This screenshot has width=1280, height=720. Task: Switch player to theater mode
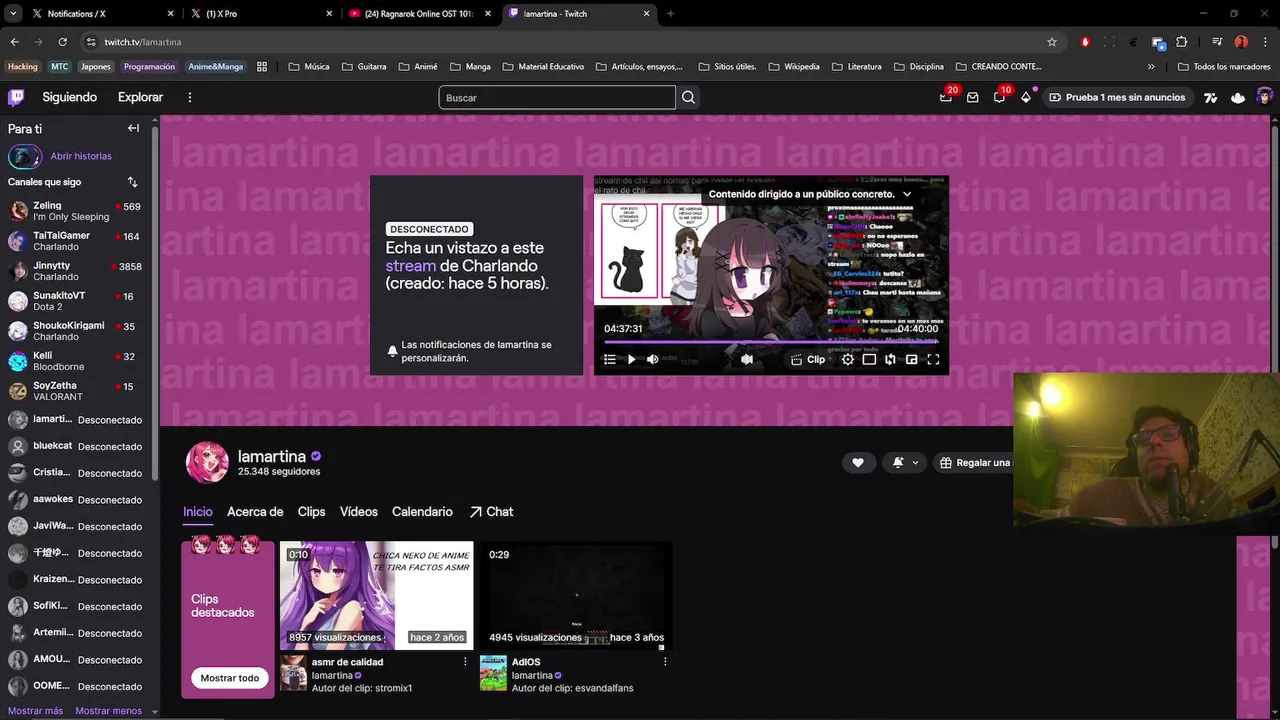coord(869,359)
